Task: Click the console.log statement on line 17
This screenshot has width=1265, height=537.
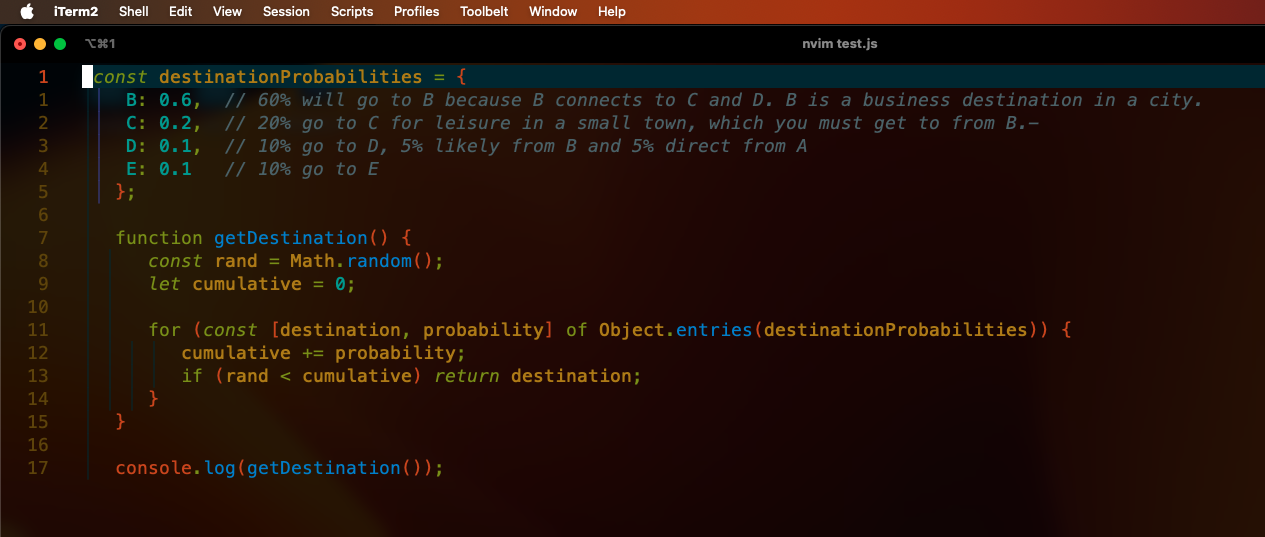Action: click(x=279, y=468)
